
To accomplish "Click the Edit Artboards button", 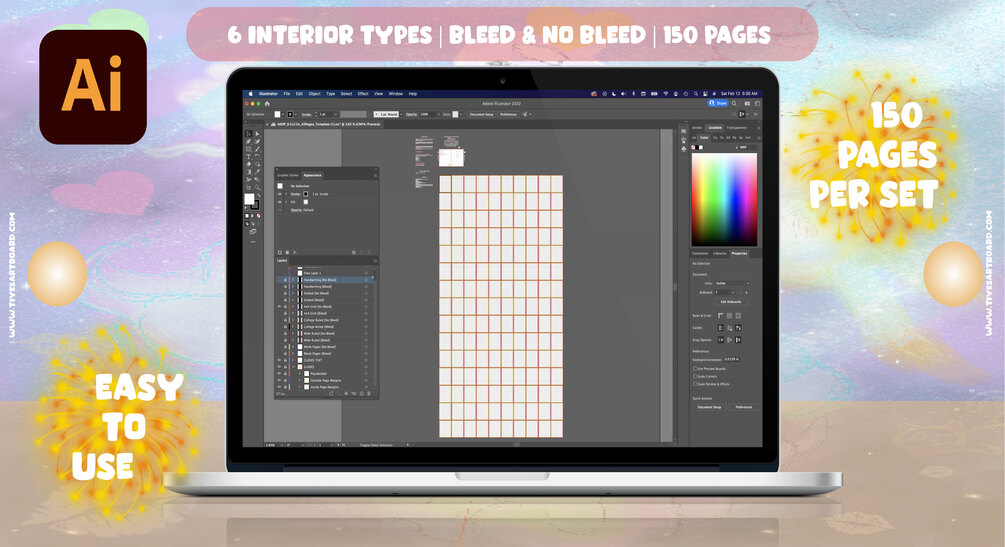I will point(731,301).
